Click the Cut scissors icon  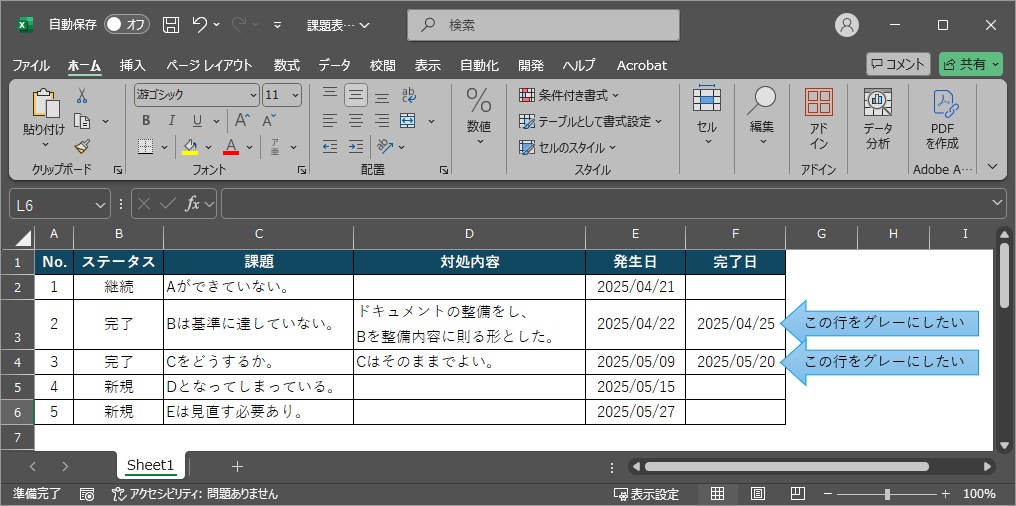[x=82, y=96]
